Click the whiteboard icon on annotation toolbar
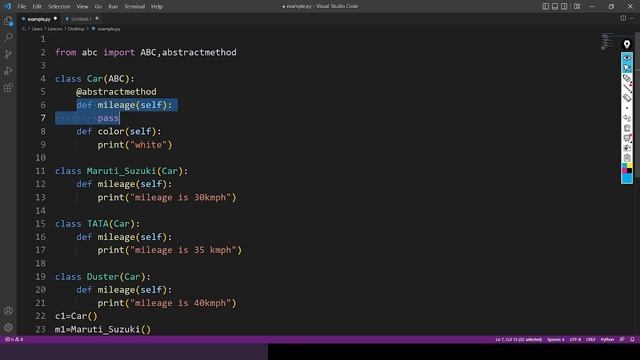The width and height of the screenshot is (640, 360). point(627,138)
